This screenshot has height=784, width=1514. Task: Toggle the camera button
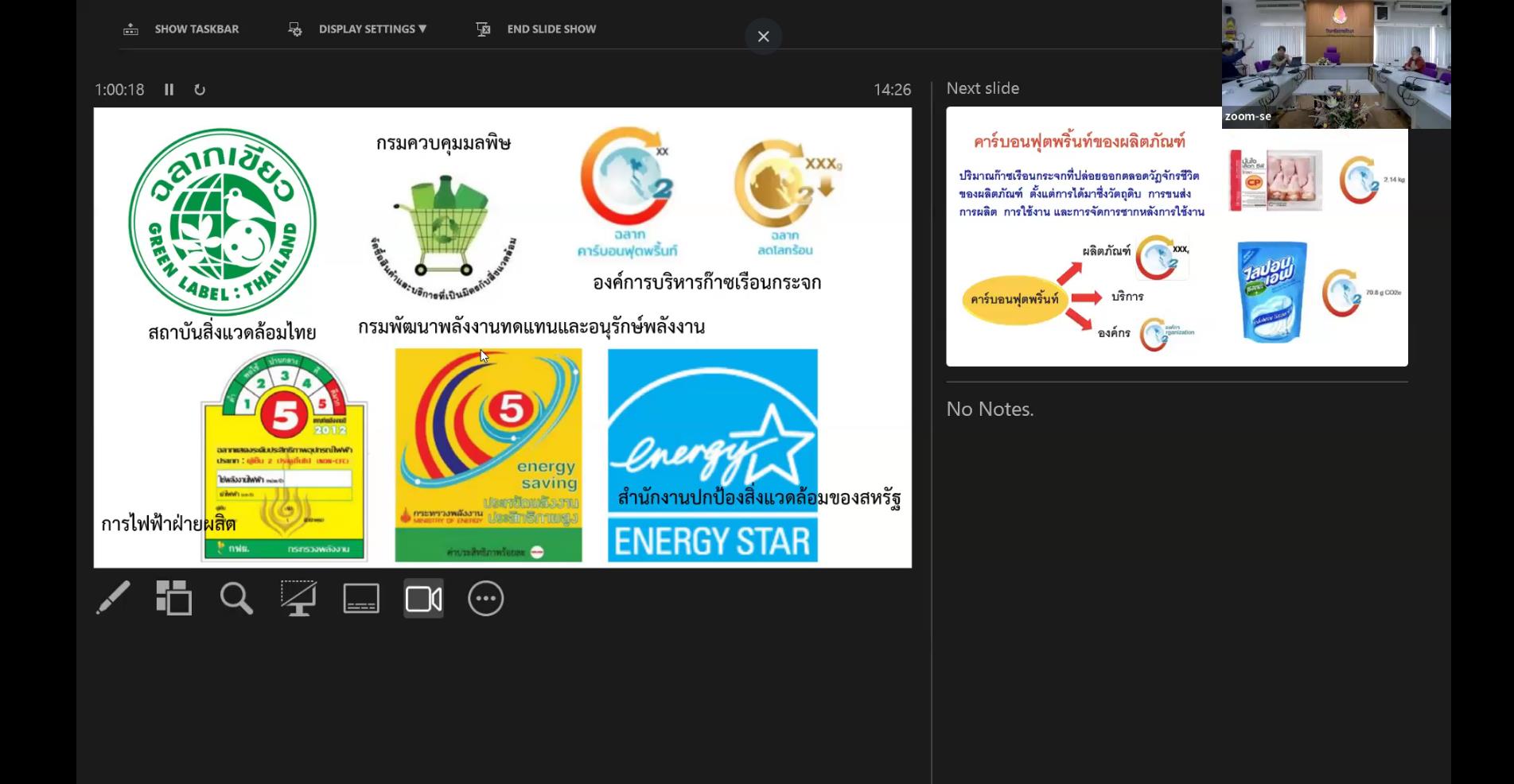[x=423, y=598]
